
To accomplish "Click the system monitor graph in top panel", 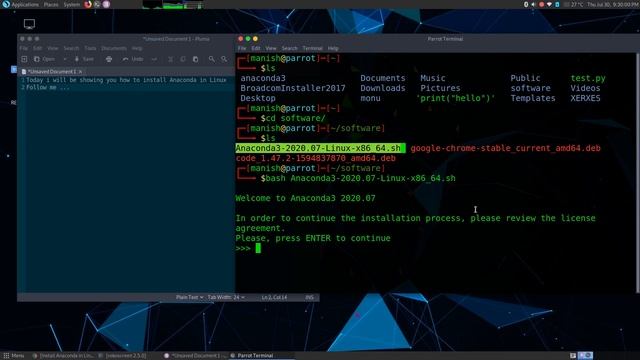I will 173,4.
